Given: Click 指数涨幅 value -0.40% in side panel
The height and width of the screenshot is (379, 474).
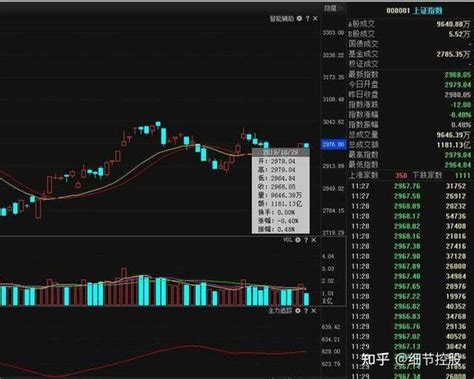Looking at the screenshot, I should tap(460, 115).
